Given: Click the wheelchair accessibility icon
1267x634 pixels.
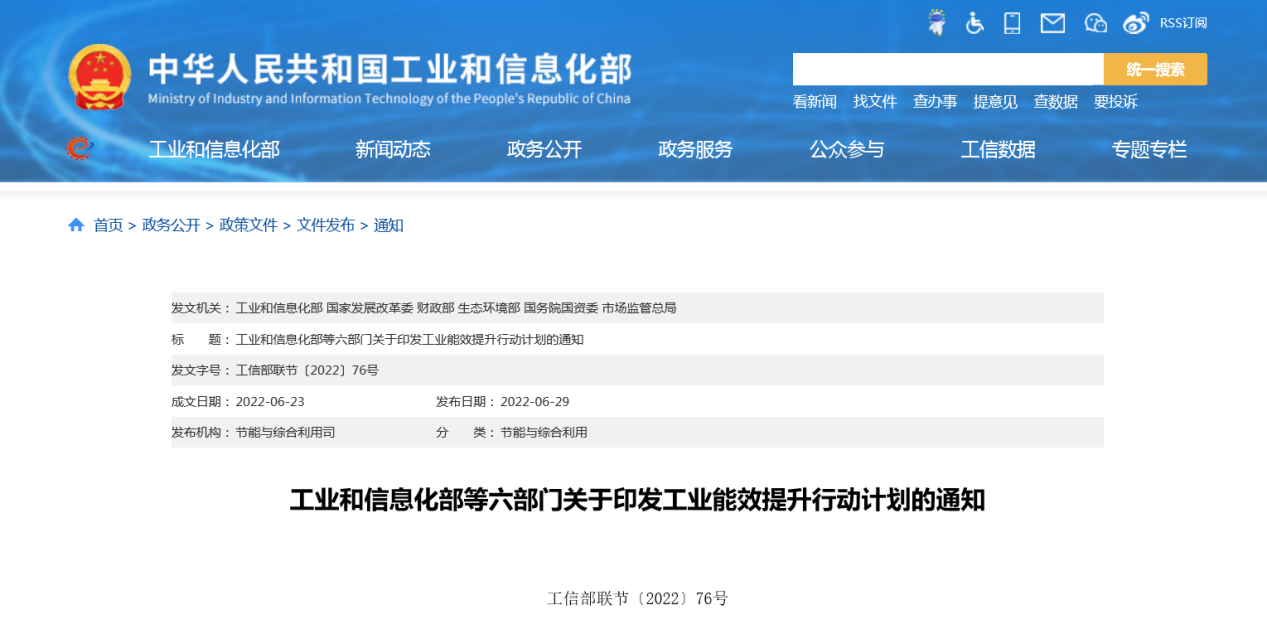Looking at the screenshot, I should (x=974, y=23).
